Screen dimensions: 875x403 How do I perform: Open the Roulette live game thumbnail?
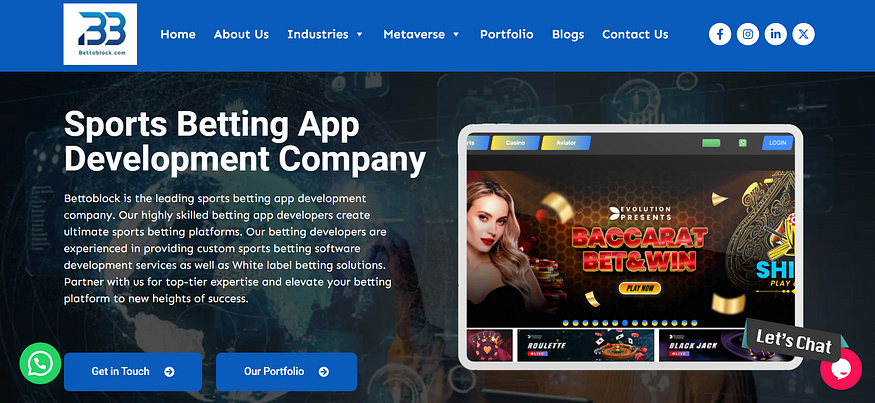click(x=585, y=345)
